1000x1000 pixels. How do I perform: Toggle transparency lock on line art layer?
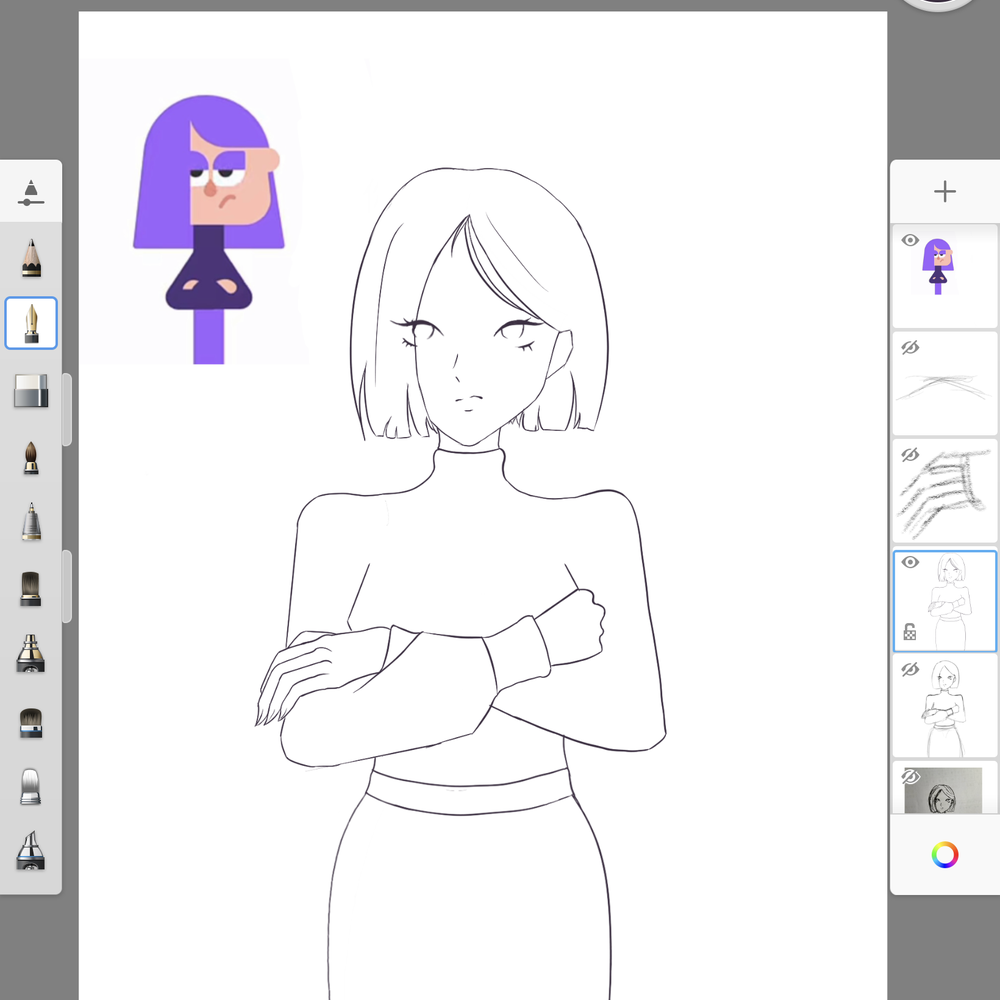(x=910, y=632)
